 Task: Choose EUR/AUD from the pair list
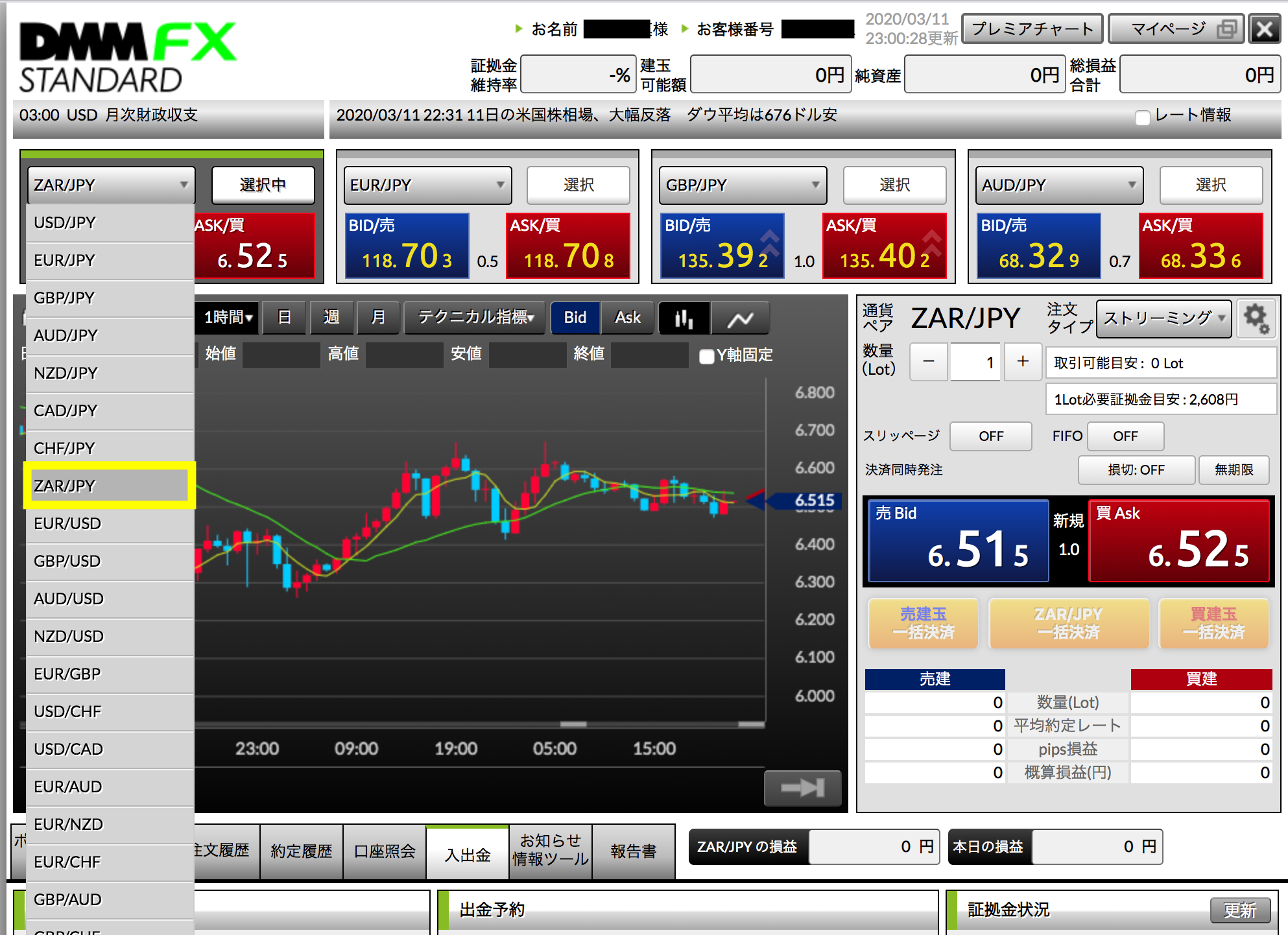click(x=110, y=787)
